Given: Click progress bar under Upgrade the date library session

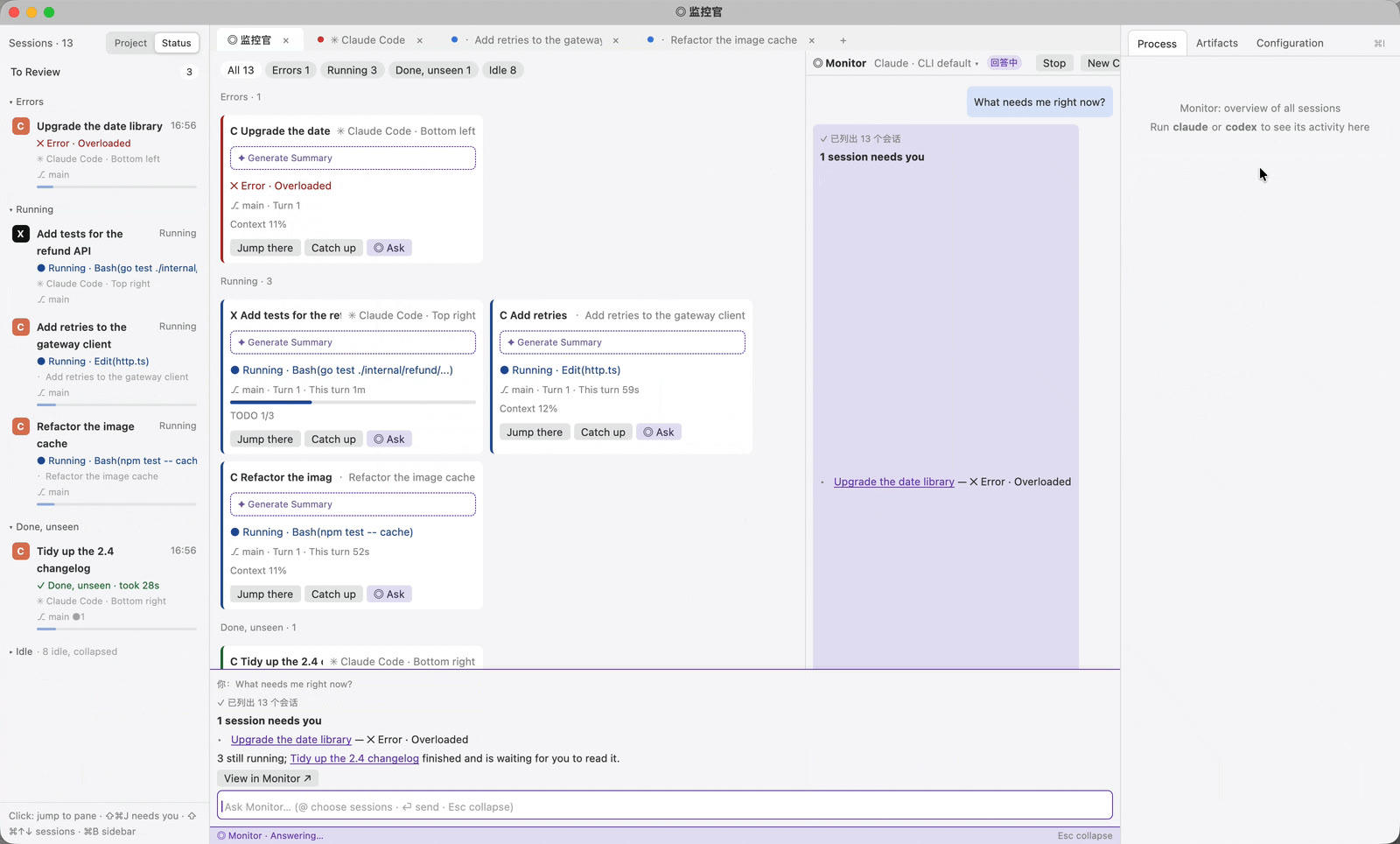Looking at the screenshot, I should tap(116, 187).
